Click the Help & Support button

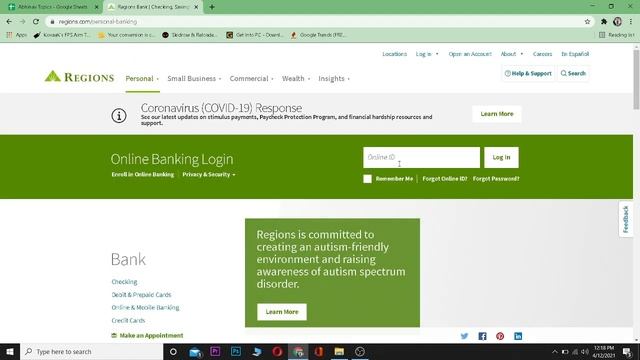pos(528,73)
